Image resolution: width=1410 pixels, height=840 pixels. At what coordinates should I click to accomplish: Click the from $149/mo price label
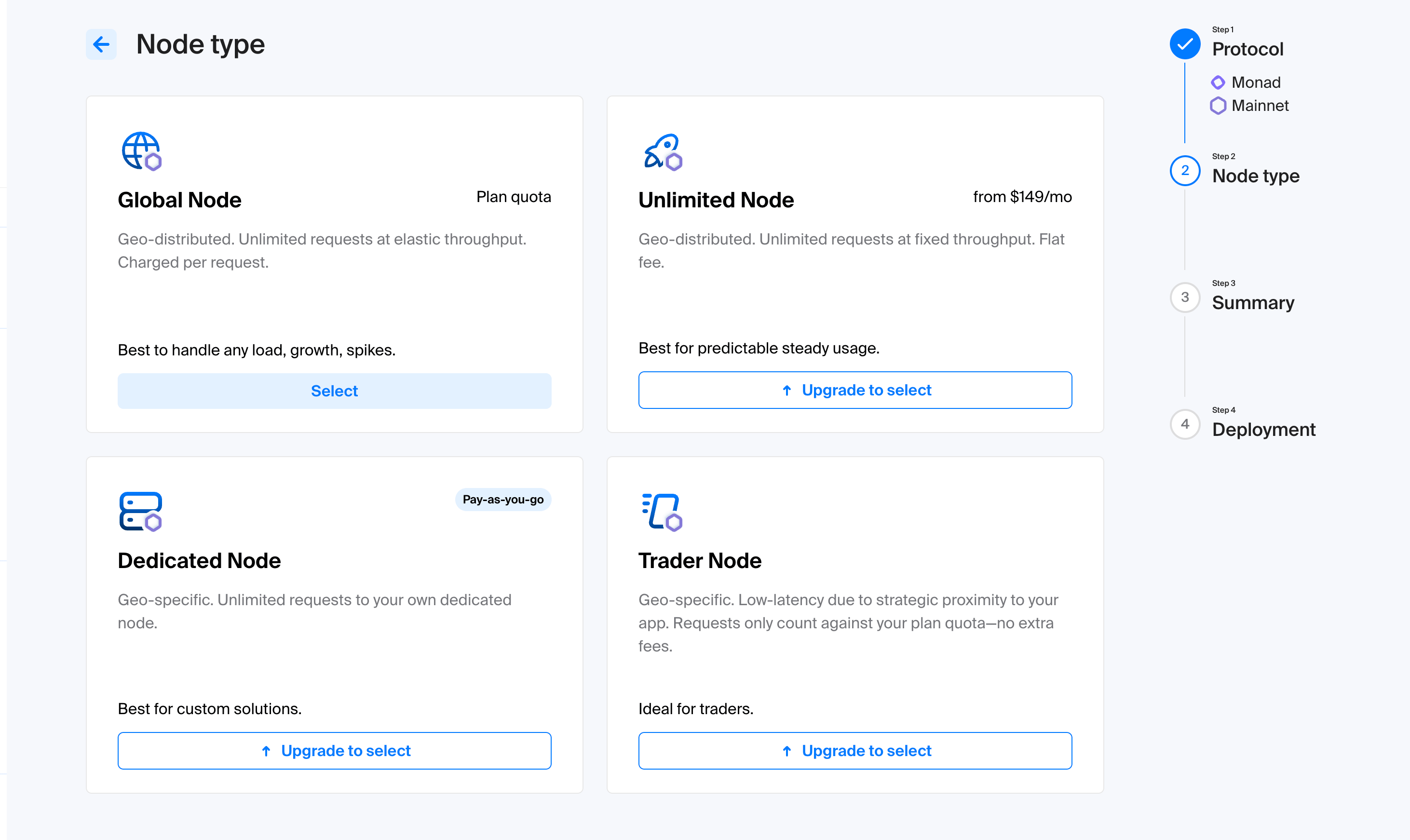[1022, 196]
